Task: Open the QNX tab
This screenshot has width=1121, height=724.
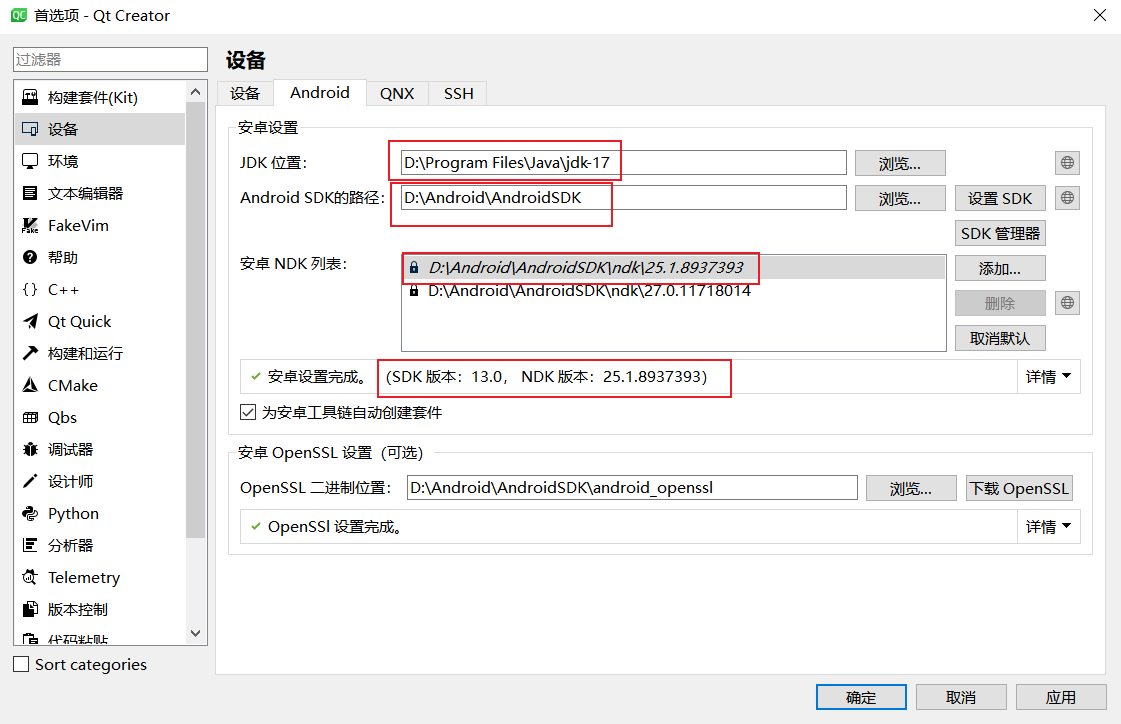Action: pos(397,94)
